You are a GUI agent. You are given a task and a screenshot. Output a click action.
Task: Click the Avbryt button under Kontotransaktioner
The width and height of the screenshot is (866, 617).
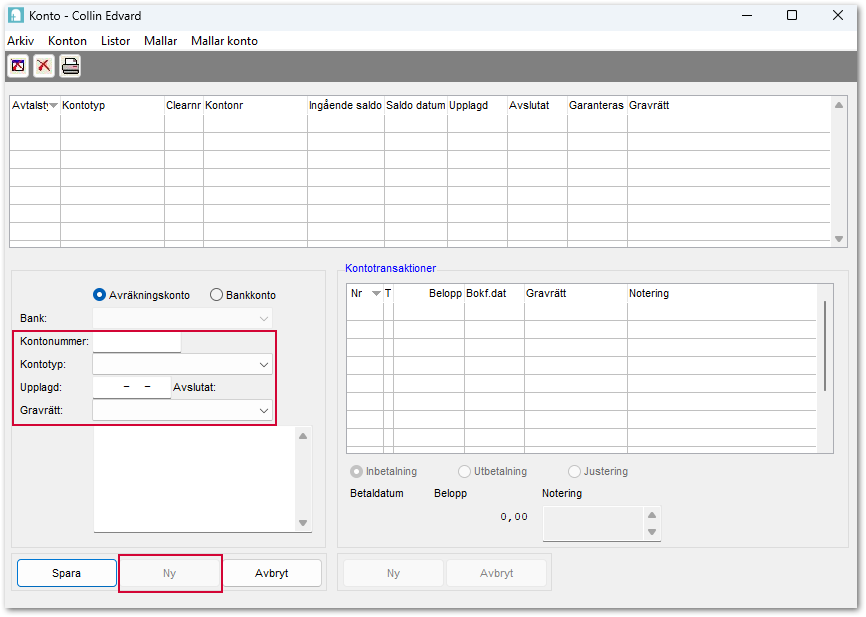(497, 573)
